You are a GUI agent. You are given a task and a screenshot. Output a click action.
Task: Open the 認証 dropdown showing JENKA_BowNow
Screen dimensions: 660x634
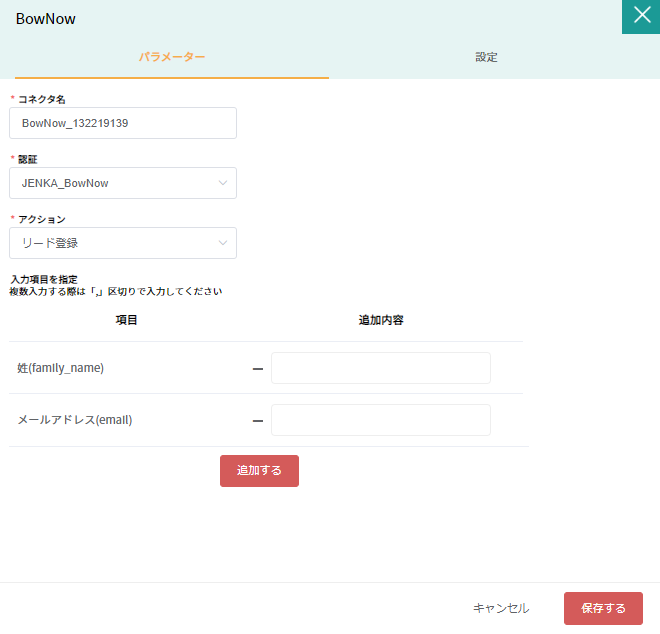123,183
